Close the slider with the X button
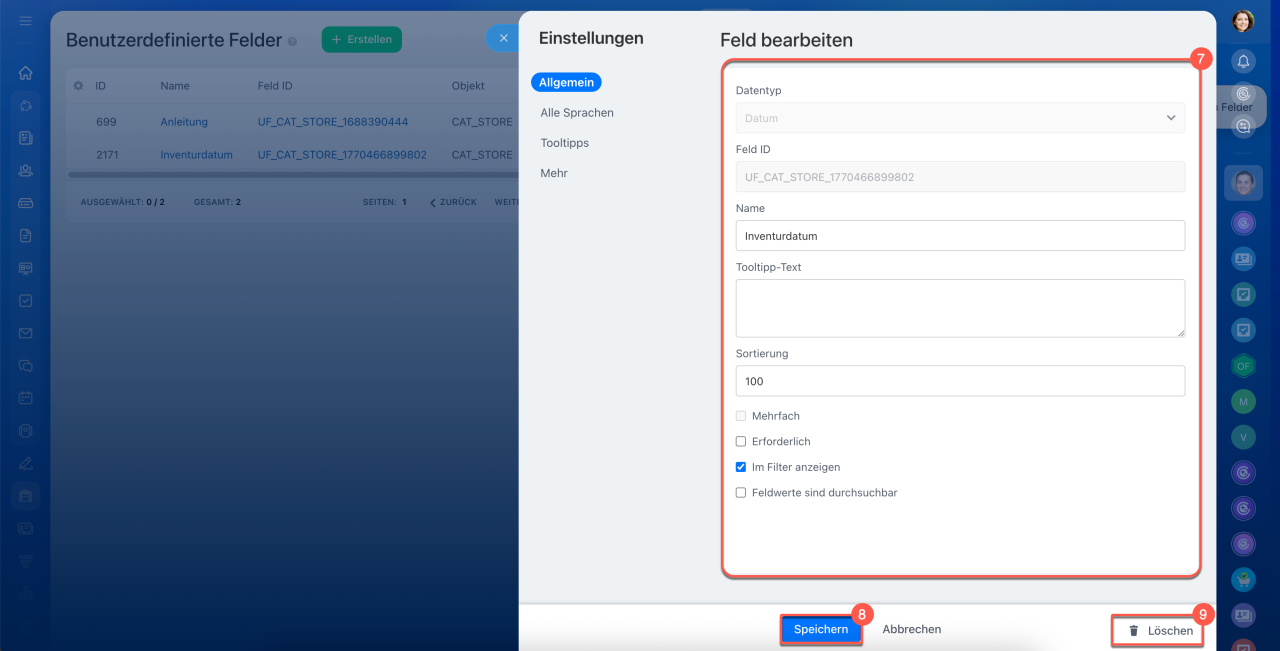This screenshot has height=651, width=1280. click(504, 38)
